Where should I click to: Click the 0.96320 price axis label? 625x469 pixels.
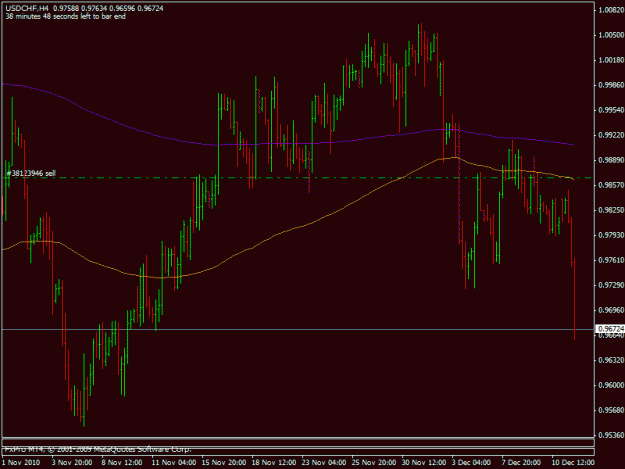611,360
